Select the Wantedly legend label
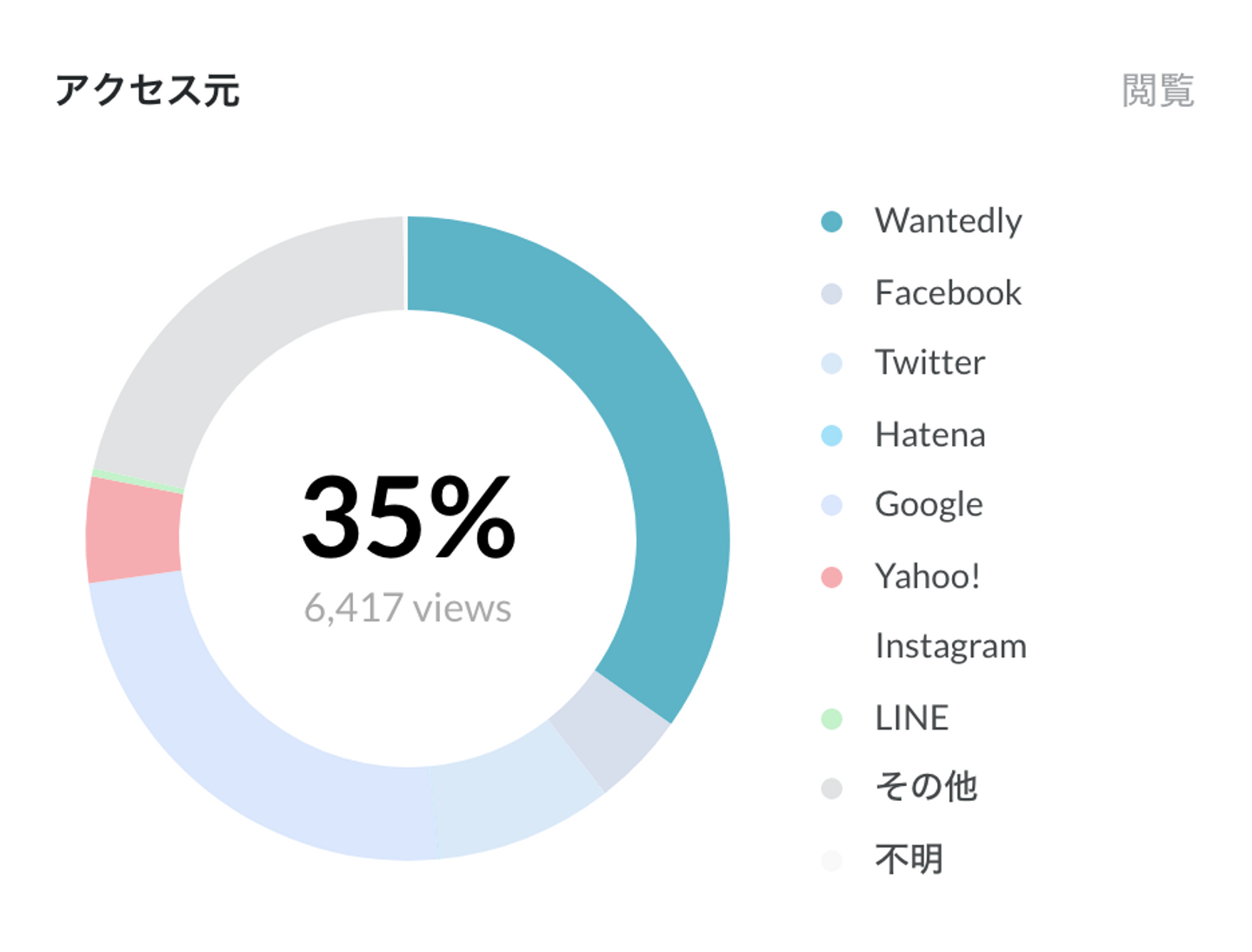The image size is (1252, 952). click(x=948, y=221)
